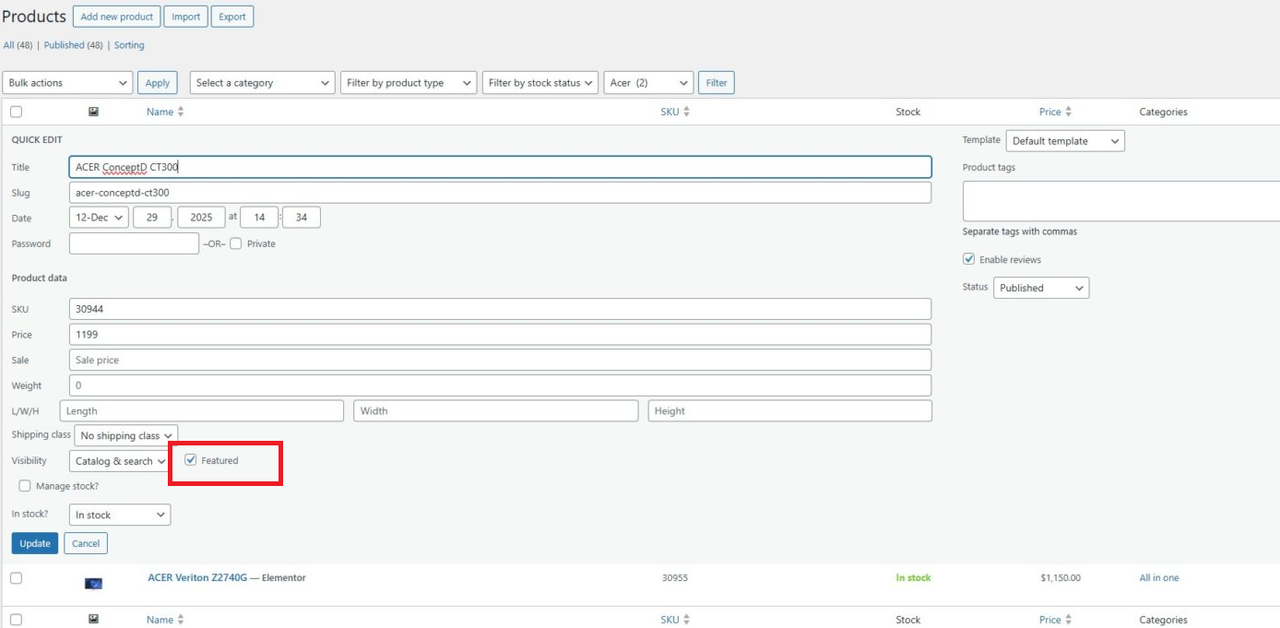Screen dimensions: 1280x628
Task: Click the Update button
Action: tap(35, 543)
